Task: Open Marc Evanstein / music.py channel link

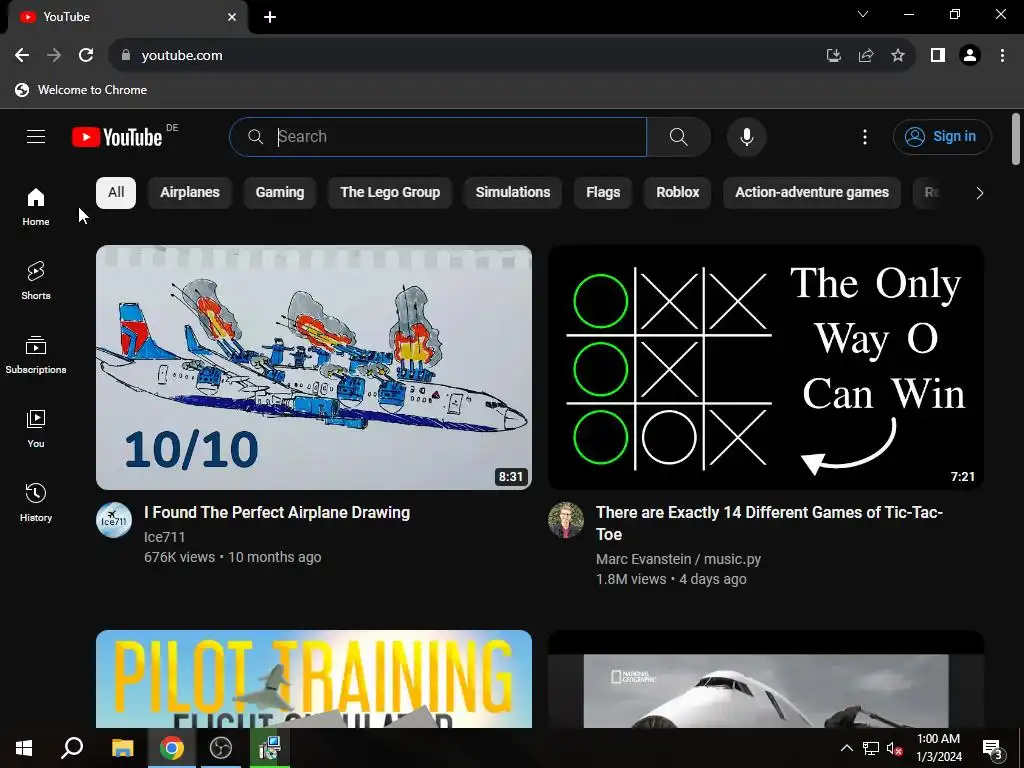Action: pyautogui.click(x=678, y=559)
